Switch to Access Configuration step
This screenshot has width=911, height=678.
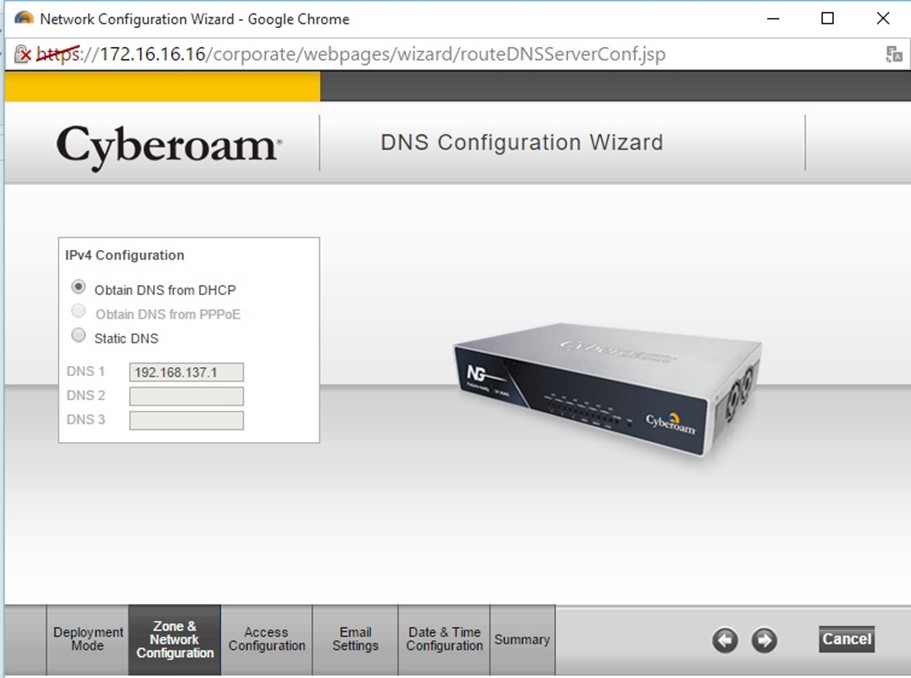(x=267, y=639)
